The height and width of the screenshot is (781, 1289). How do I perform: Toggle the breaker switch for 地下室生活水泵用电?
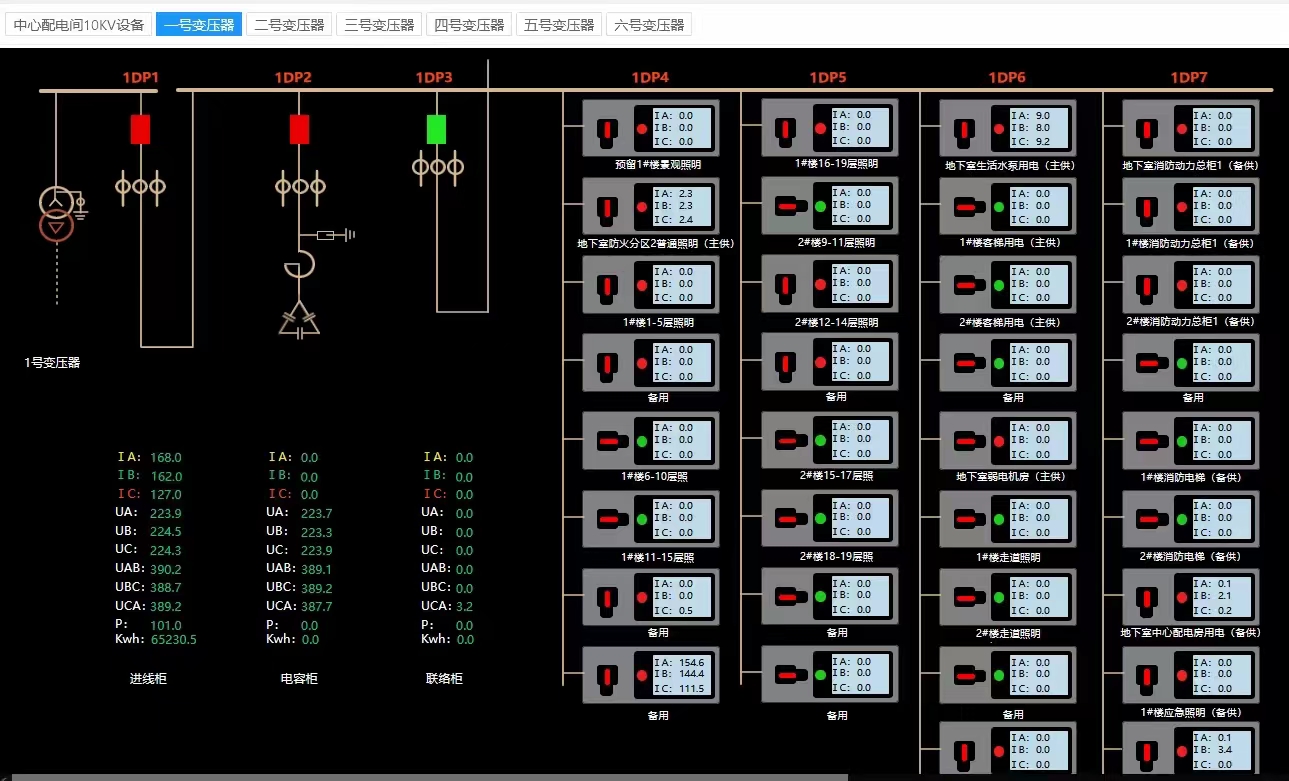click(x=964, y=129)
